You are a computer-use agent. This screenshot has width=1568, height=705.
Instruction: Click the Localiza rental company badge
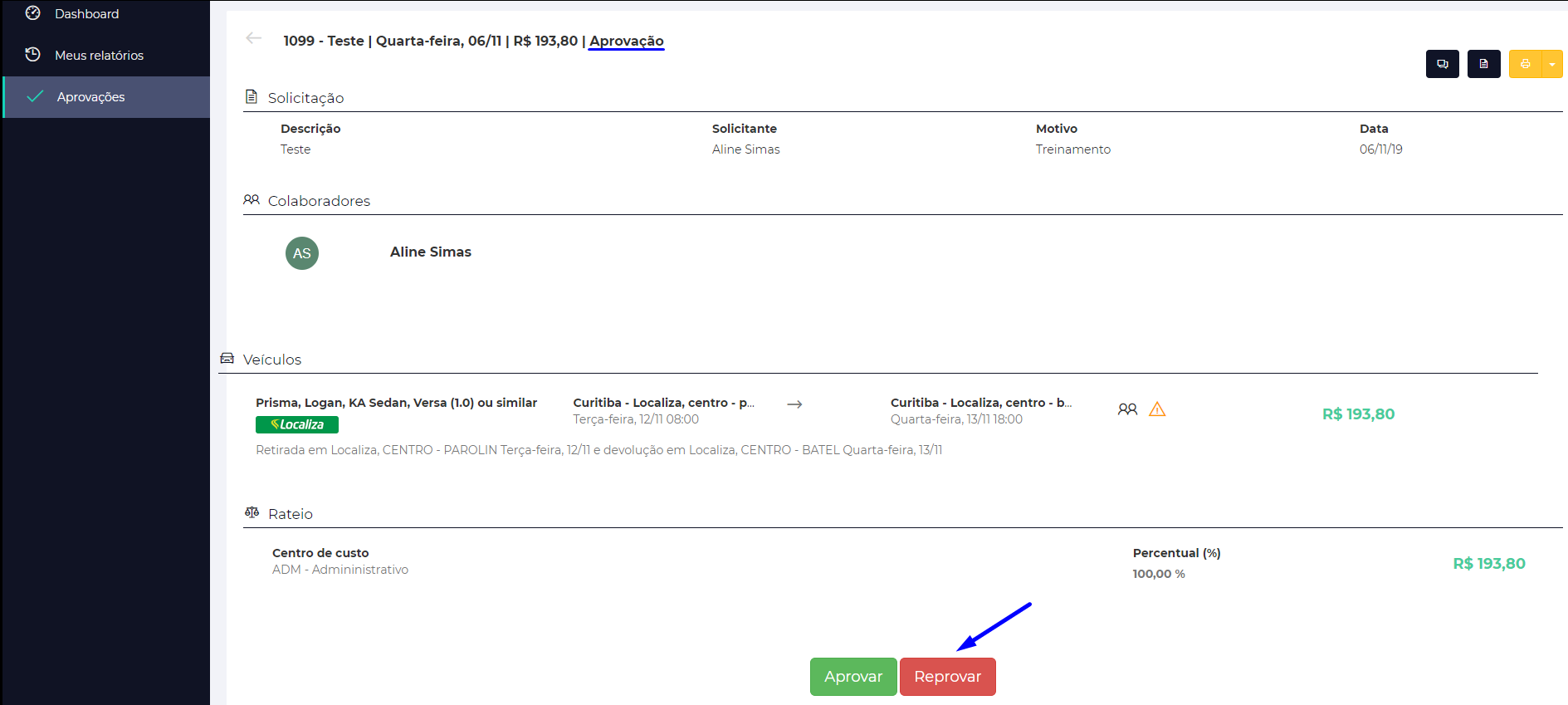[297, 424]
